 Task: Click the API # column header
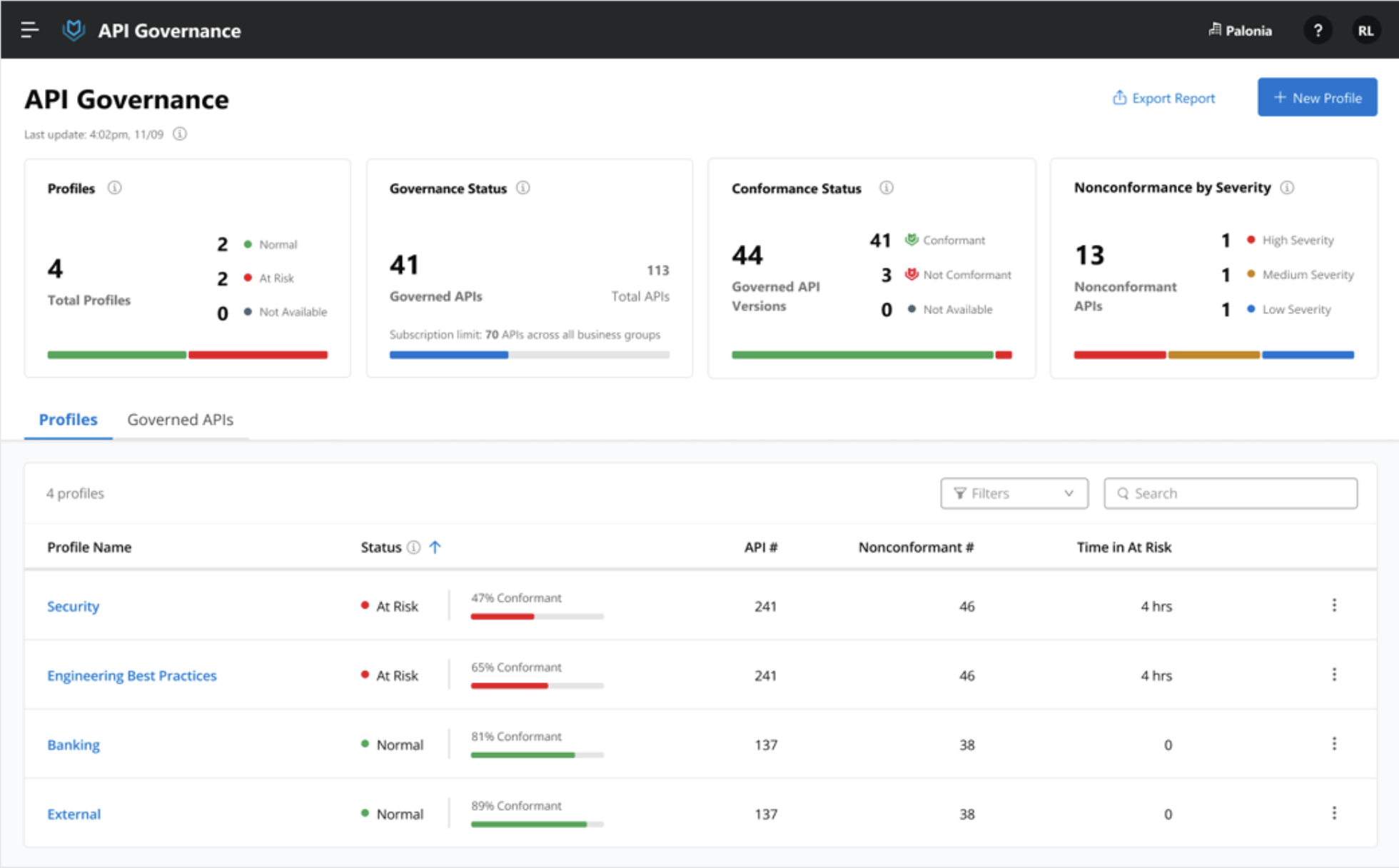tap(761, 547)
